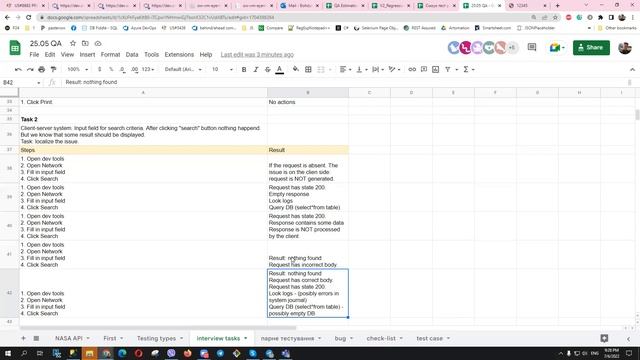The height and width of the screenshot is (360, 640).
Task: Switch to the check-list sheet tab
Action: [x=384, y=338]
